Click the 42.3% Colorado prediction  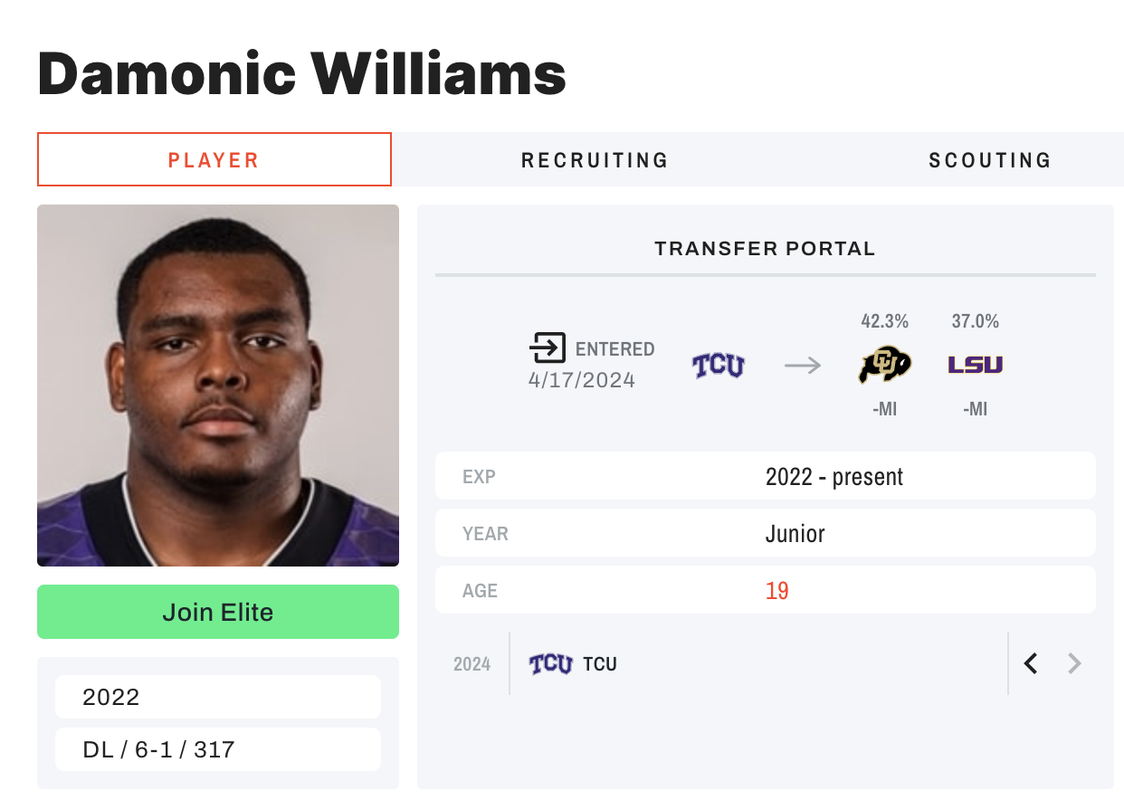pyautogui.click(x=885, y=321)
